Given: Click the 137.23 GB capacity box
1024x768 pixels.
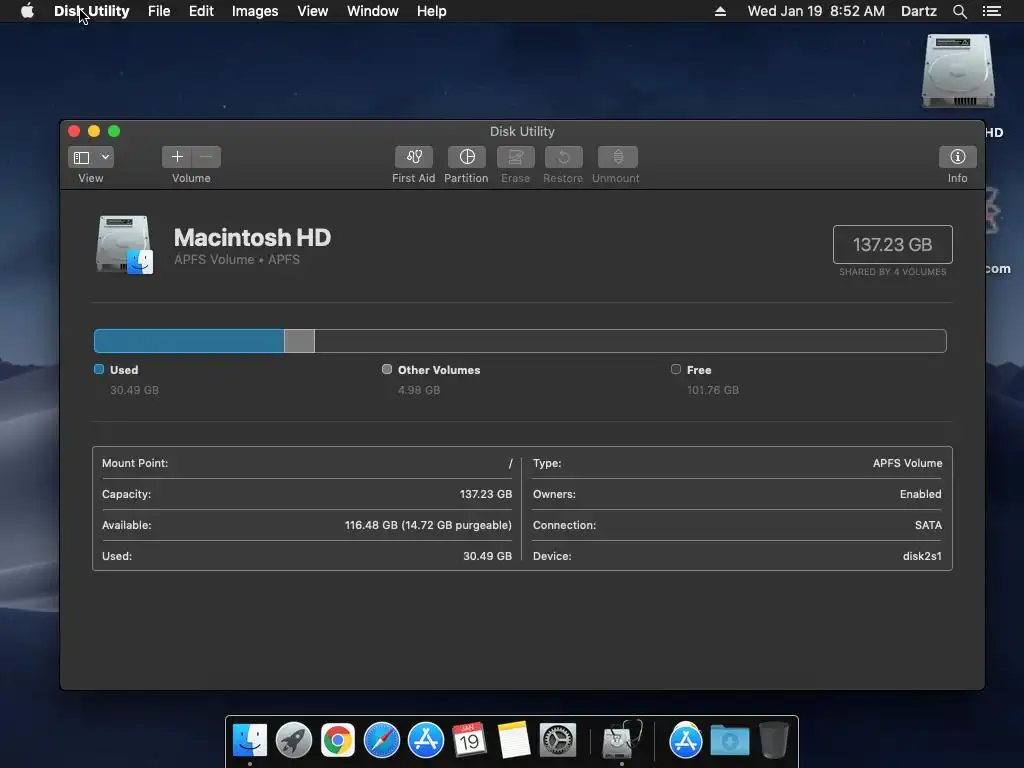Looking at the screenshot, I should 893,244.
